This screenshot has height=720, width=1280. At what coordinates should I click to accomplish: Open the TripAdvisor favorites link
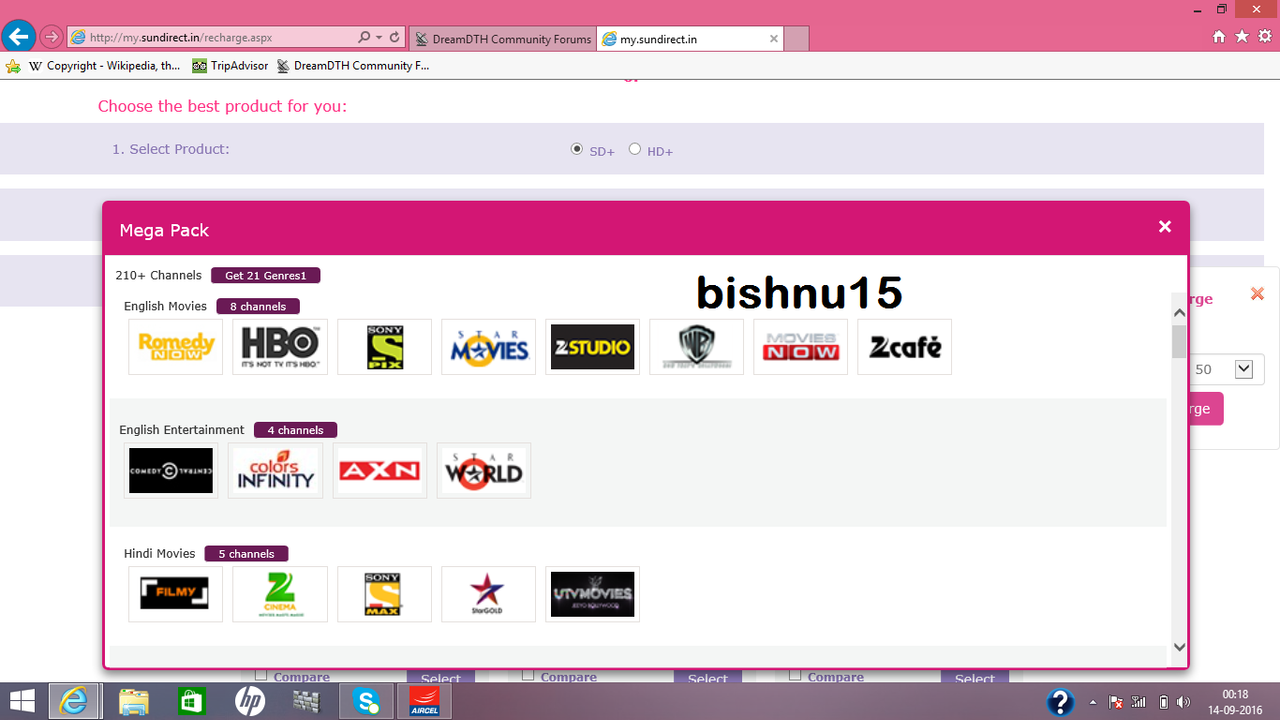231,66
